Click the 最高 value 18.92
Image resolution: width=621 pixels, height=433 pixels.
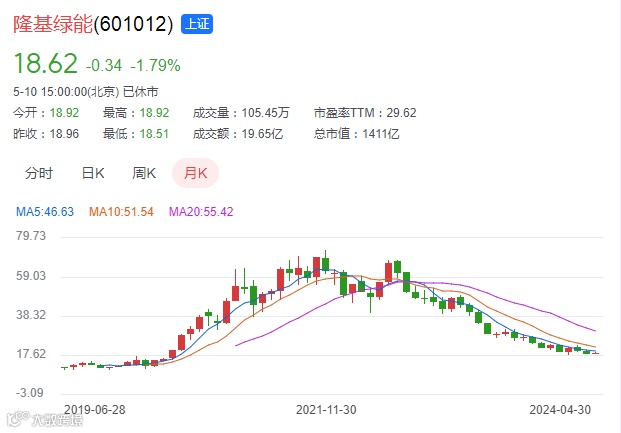tap(154, 113)
